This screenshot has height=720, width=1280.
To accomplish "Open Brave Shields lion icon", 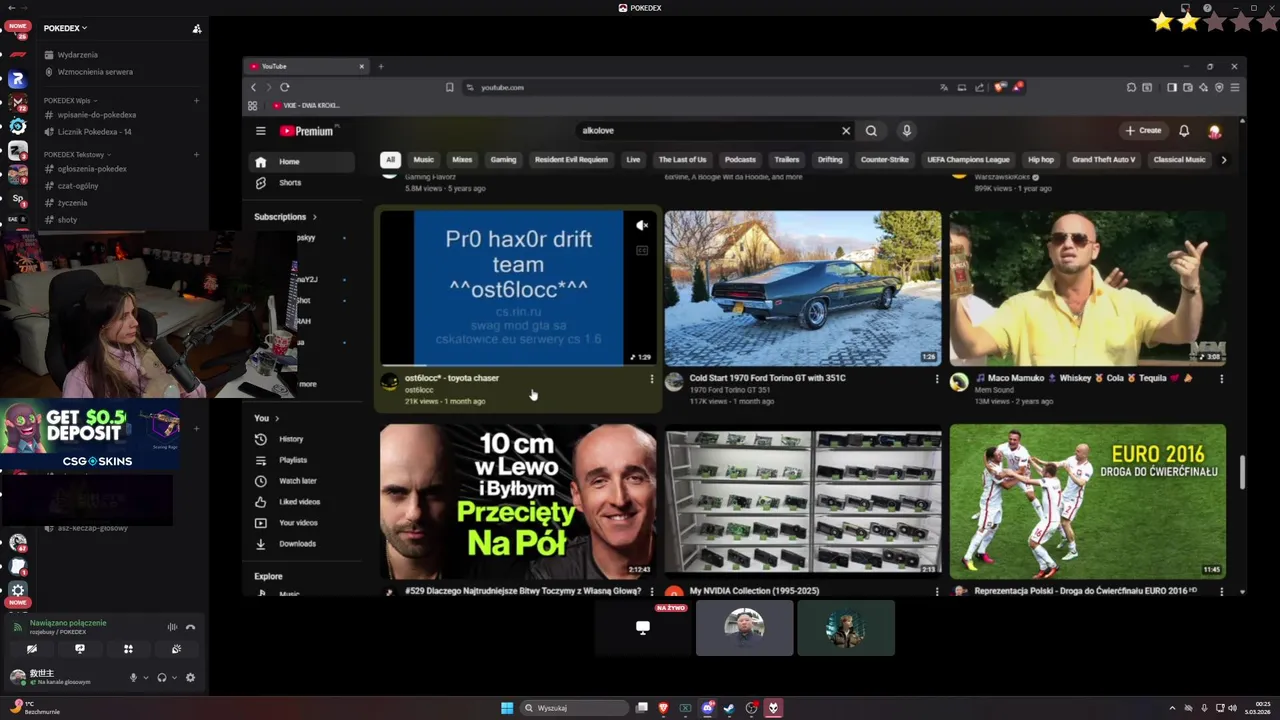I will 999,87.
